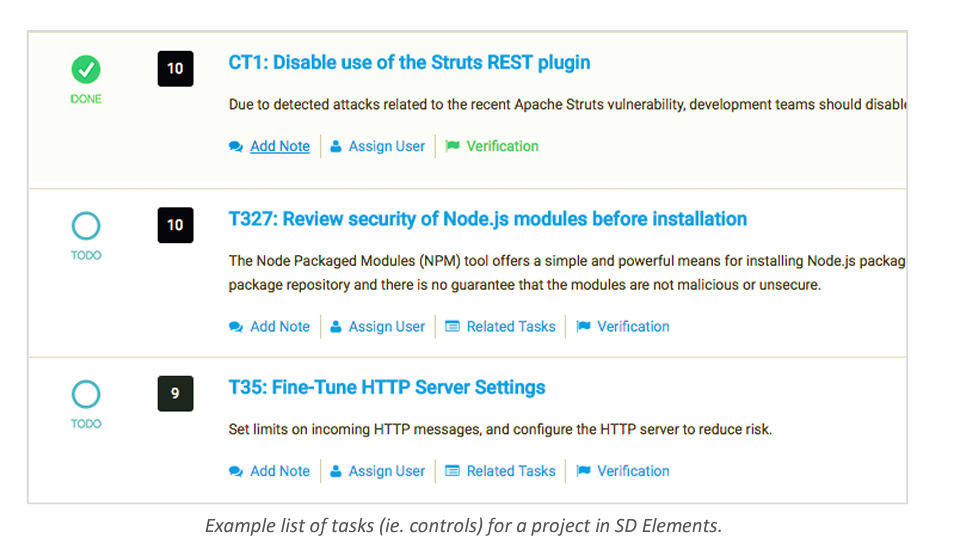Toggle the TODO circle for T35 task
Image resolution: width=962 pixels, height=547 pixels.
86,394
